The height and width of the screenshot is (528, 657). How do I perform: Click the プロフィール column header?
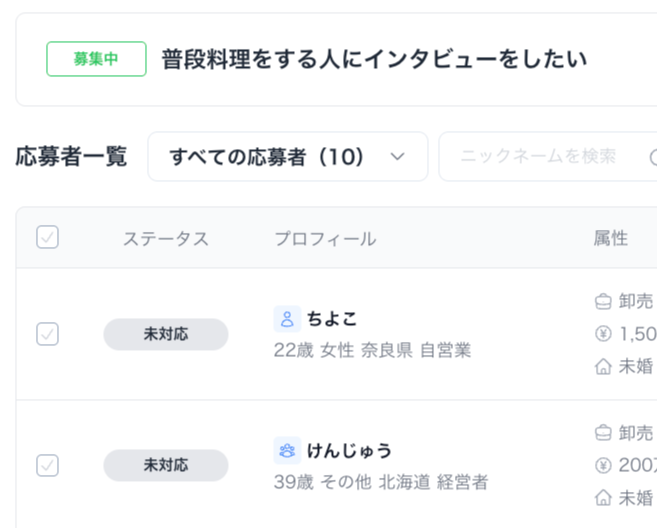coord(325,238)
